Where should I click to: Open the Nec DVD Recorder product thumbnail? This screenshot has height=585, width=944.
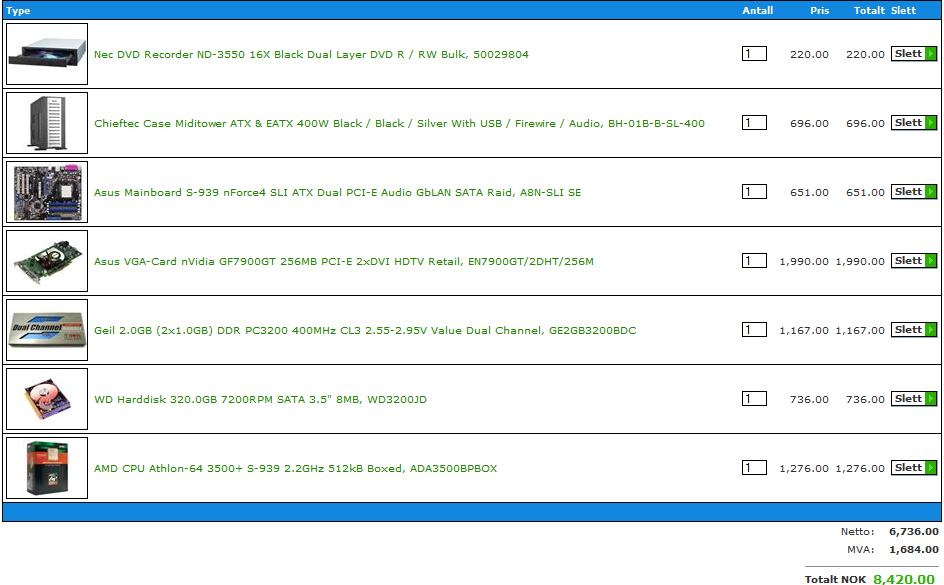(47, 54)
